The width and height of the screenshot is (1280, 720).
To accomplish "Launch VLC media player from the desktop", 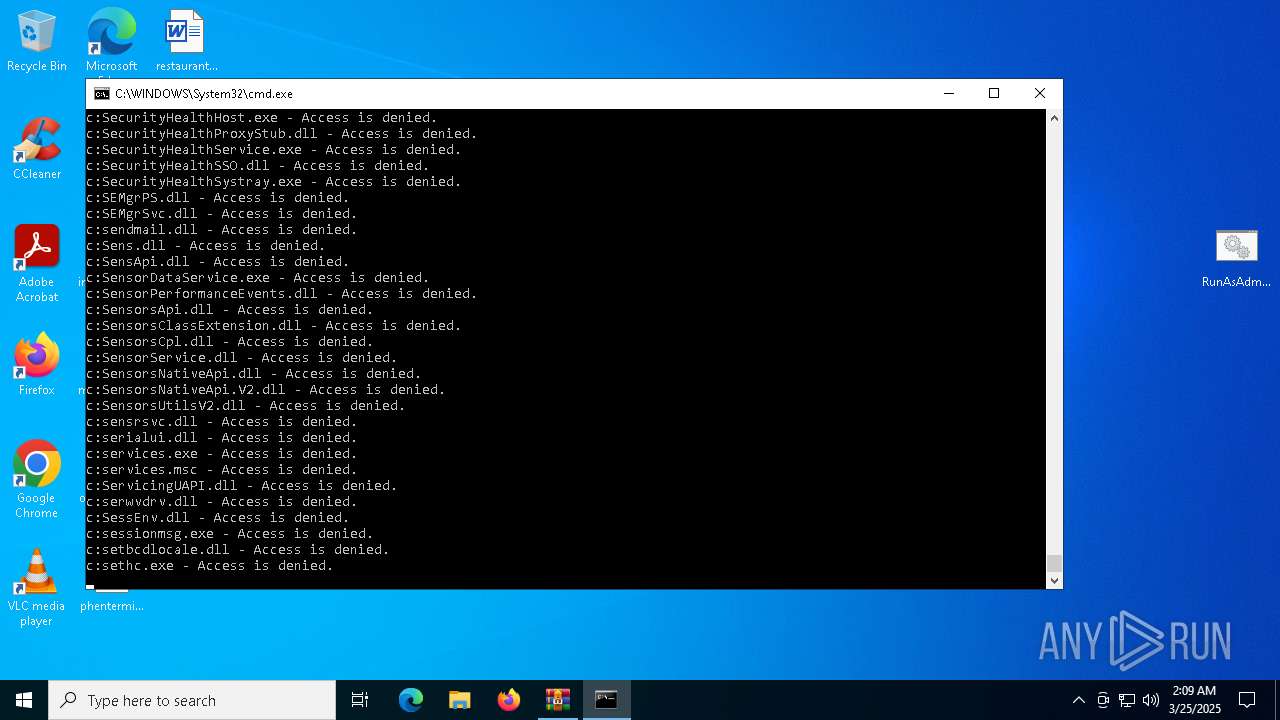I will click(37, 588).
